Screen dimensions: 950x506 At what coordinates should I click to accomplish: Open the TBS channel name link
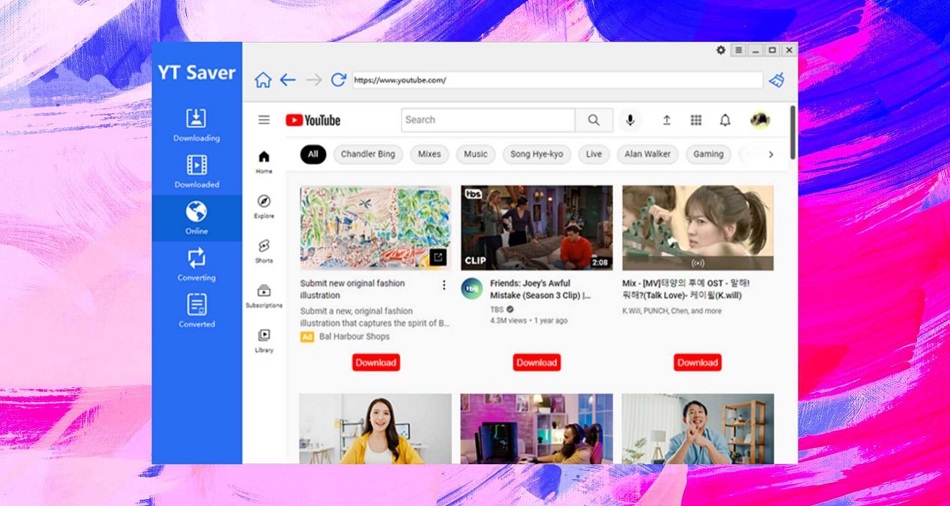[x=496, y=309]
